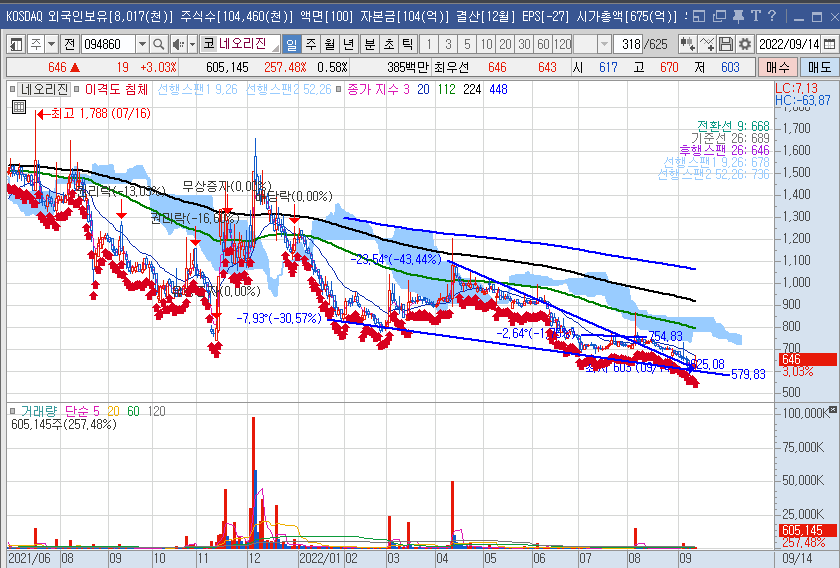Toggle the 코 KOSDAQ market marker
The width and height of the screenshot is (840, 568).
(209, 44)
